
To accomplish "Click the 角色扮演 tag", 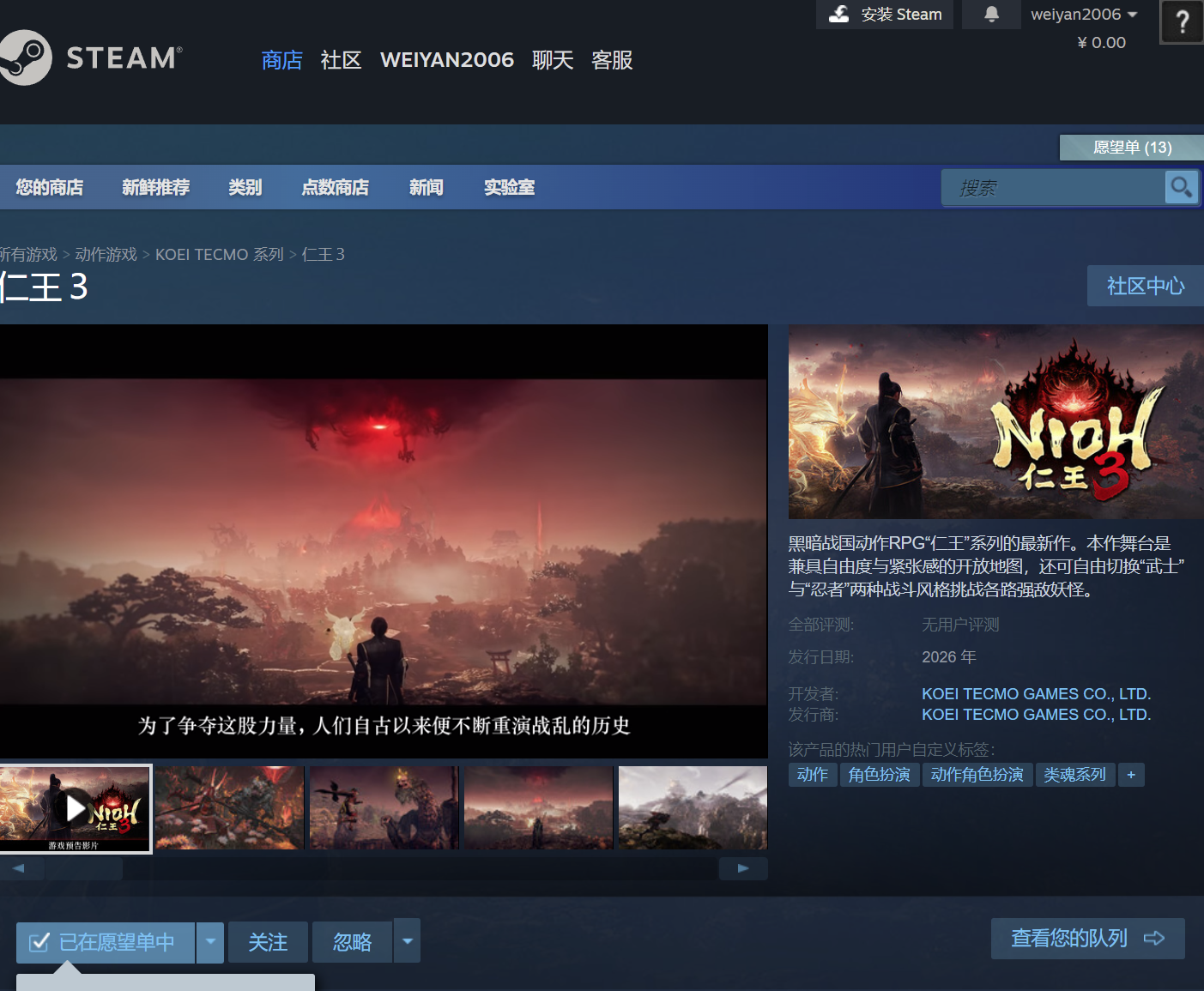I will tap(880, 775).
